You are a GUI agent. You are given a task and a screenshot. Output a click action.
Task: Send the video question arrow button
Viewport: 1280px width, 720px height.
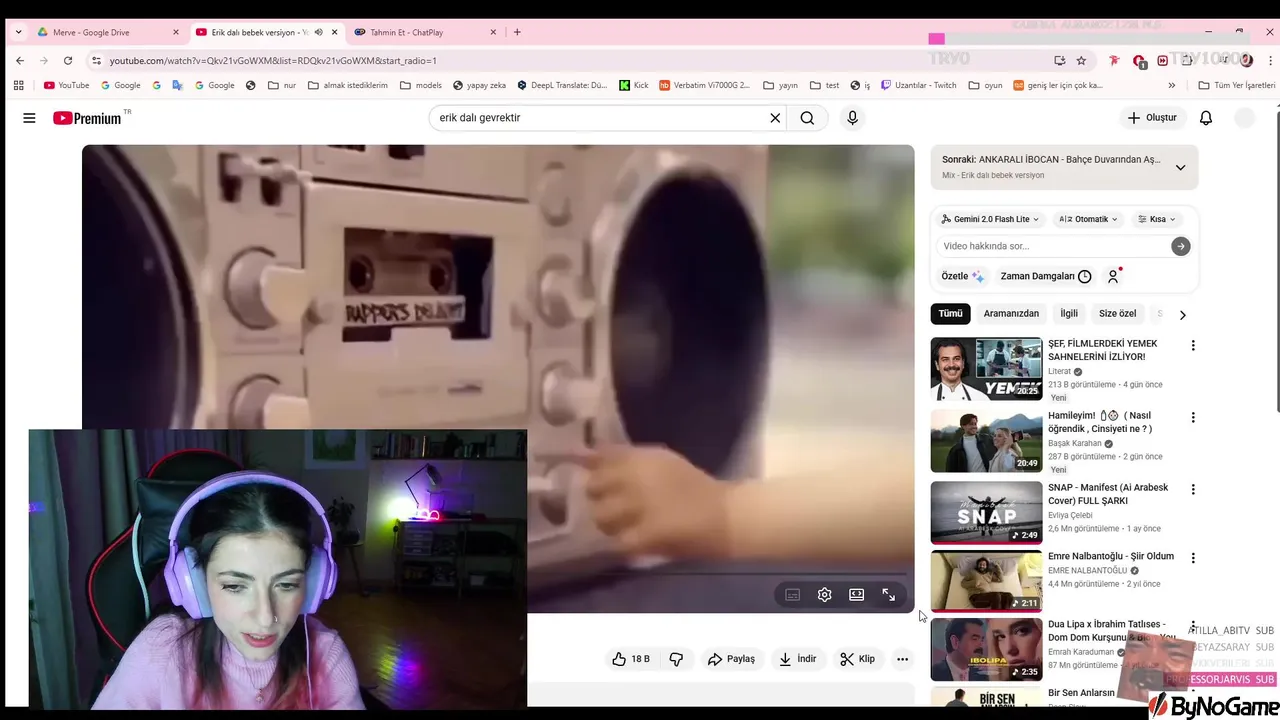point(1181,246)
